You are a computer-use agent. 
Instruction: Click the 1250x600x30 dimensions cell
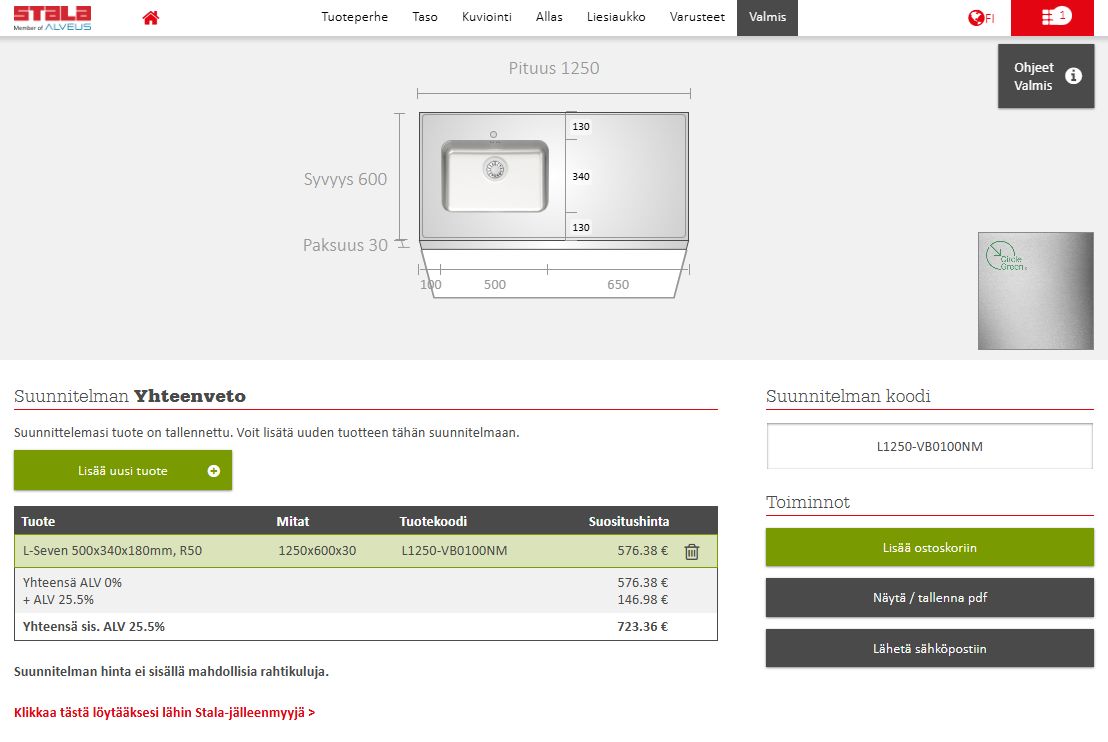(317, 550)
